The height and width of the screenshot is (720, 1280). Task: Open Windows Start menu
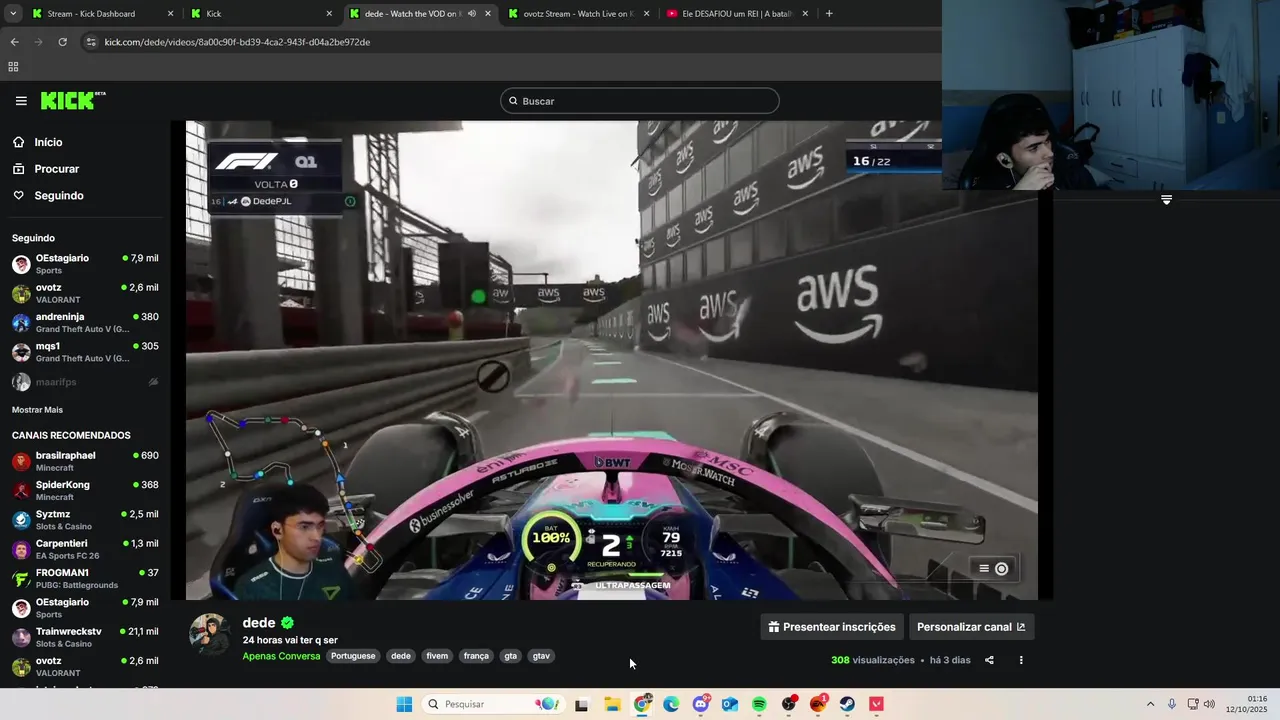(x=404, y=704)
